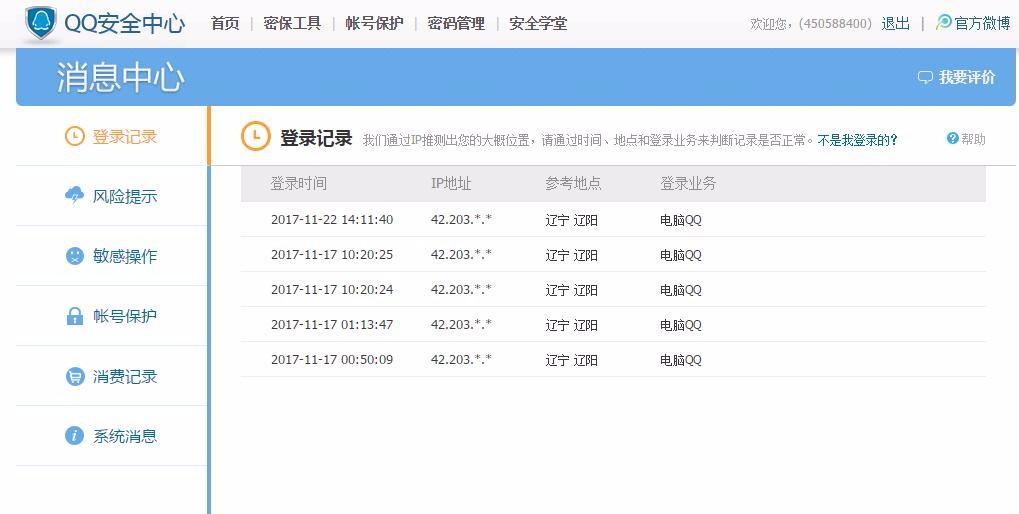Click the 我要评价 link
Image resolution: width=1019 pixels, height=514 pixels.
pyautogui.click(x=966, y=77)
